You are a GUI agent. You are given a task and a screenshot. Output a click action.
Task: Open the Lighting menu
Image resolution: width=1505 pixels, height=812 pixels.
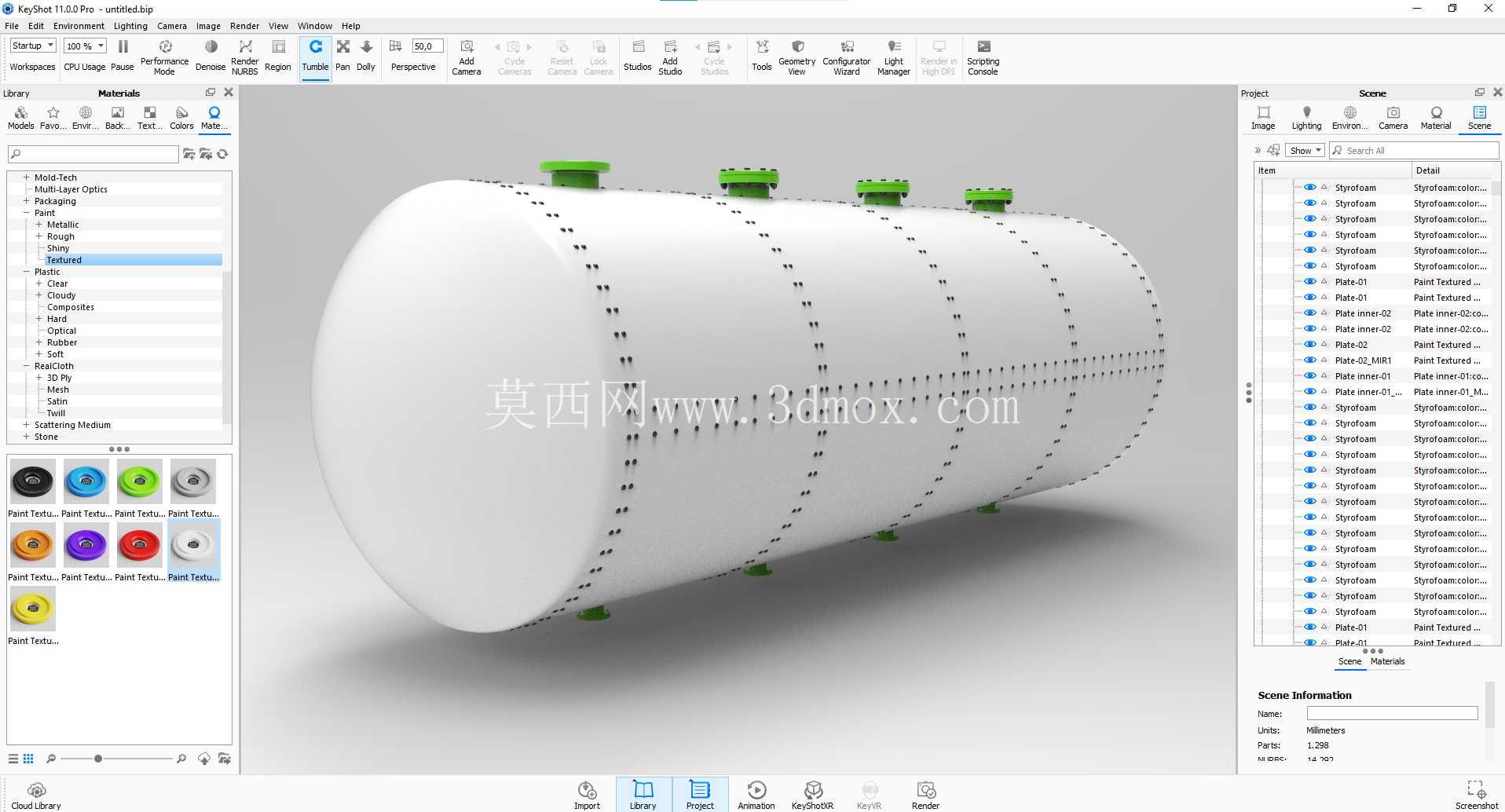(x=130, y=26)
